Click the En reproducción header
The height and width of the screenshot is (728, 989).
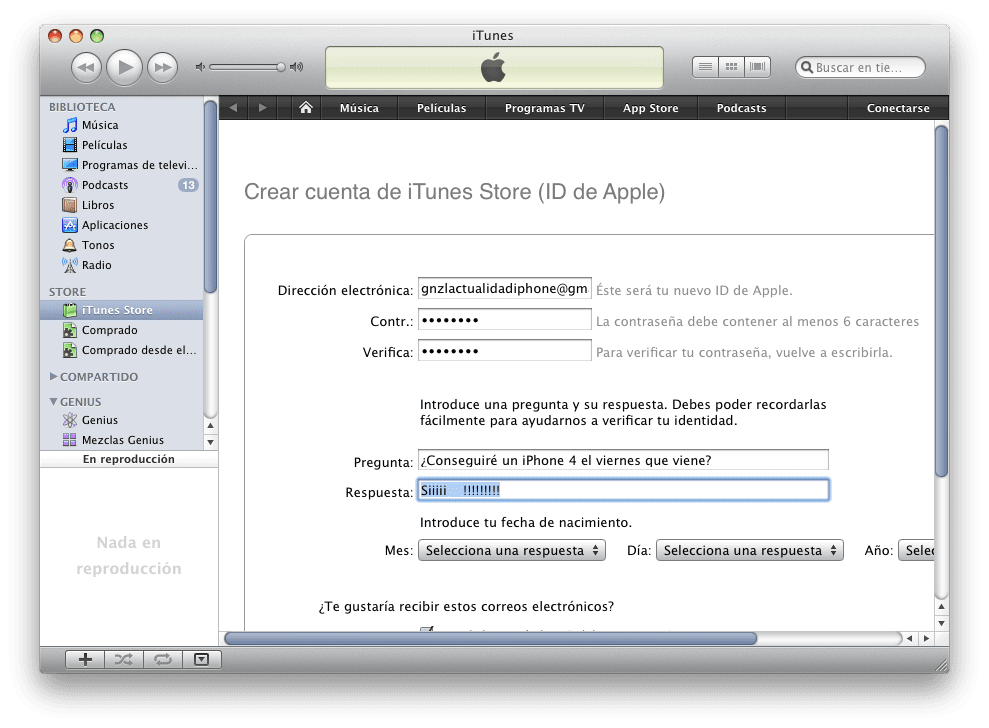pos(129,459)
